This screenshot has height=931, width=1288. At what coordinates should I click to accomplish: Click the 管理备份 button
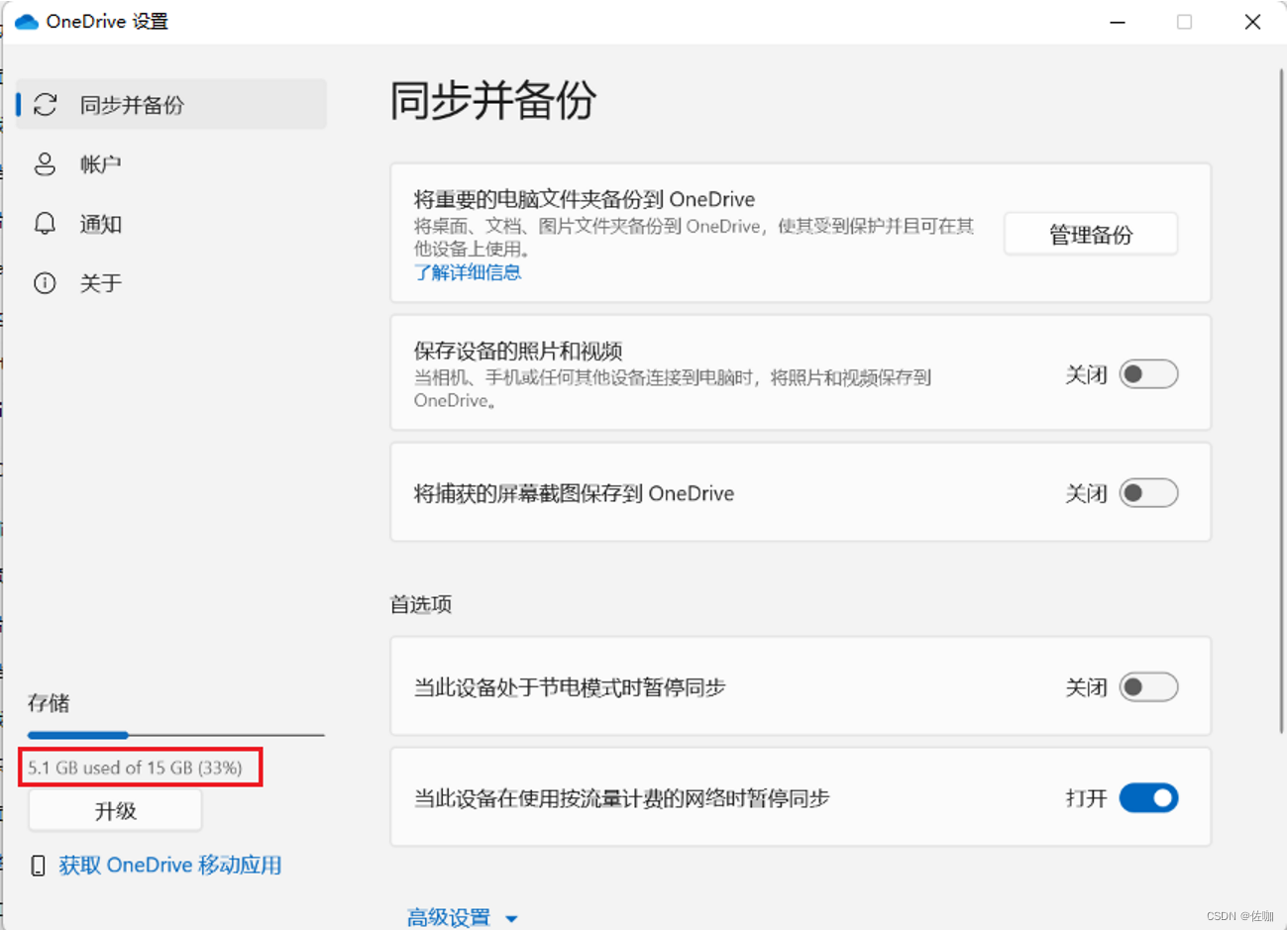[1091, 235]
